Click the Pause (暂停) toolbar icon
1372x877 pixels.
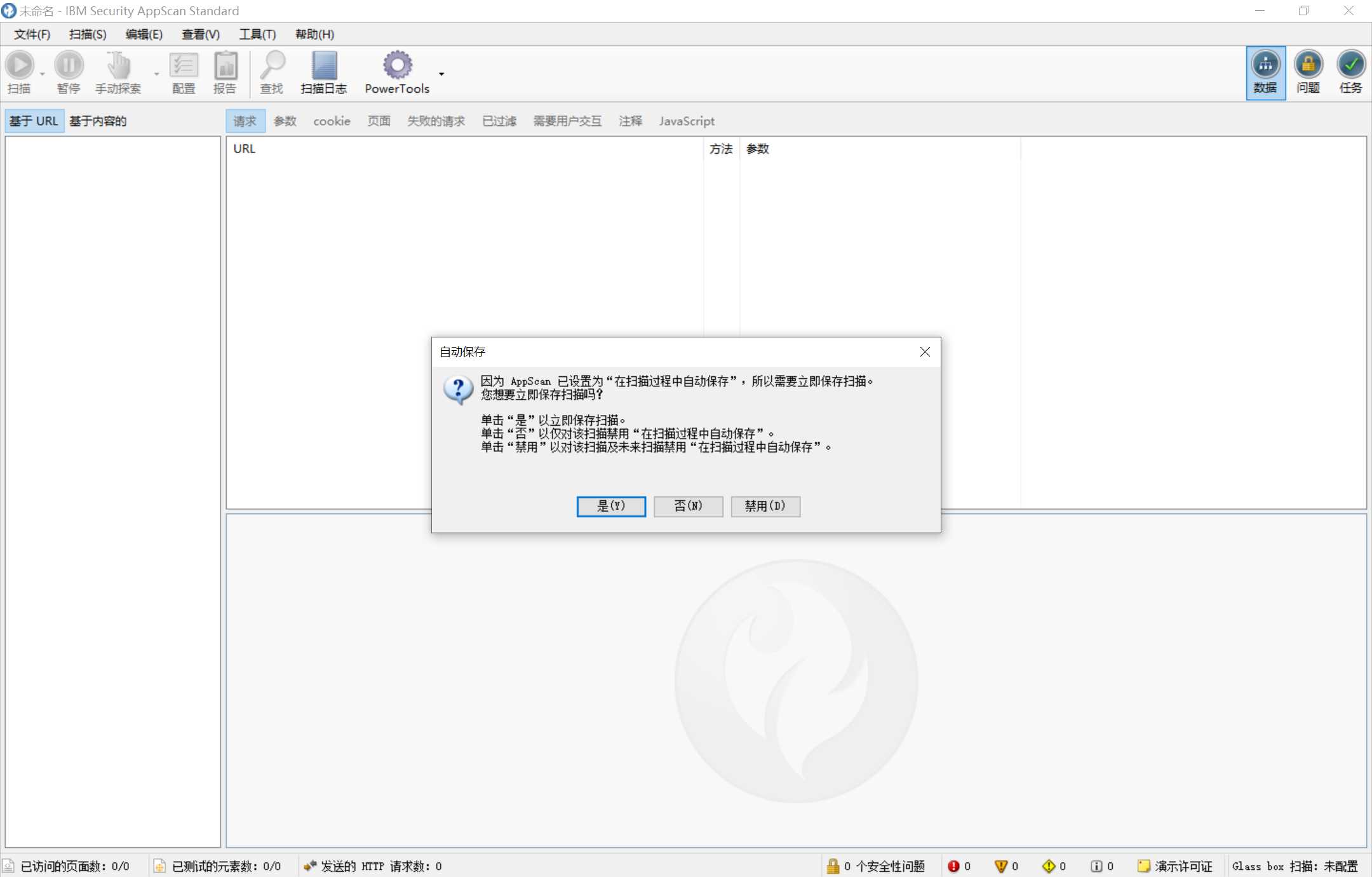(69, 65)
